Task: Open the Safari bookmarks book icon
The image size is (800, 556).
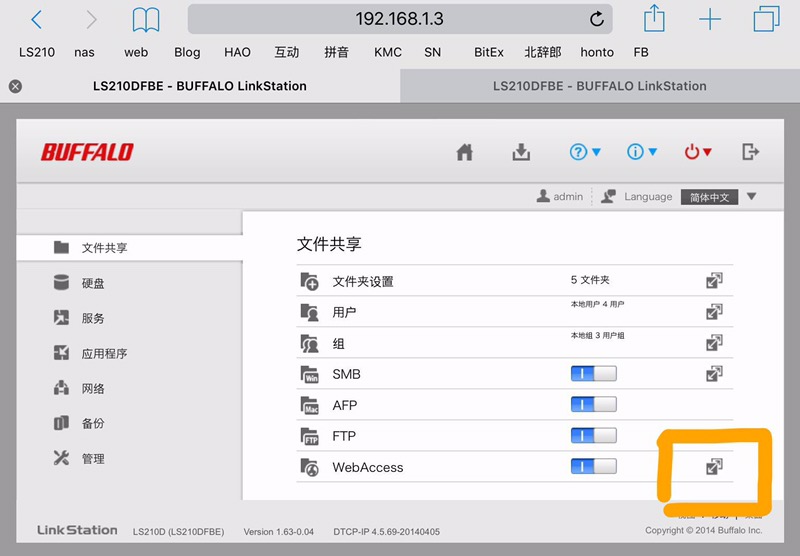Action: (146, 20)
